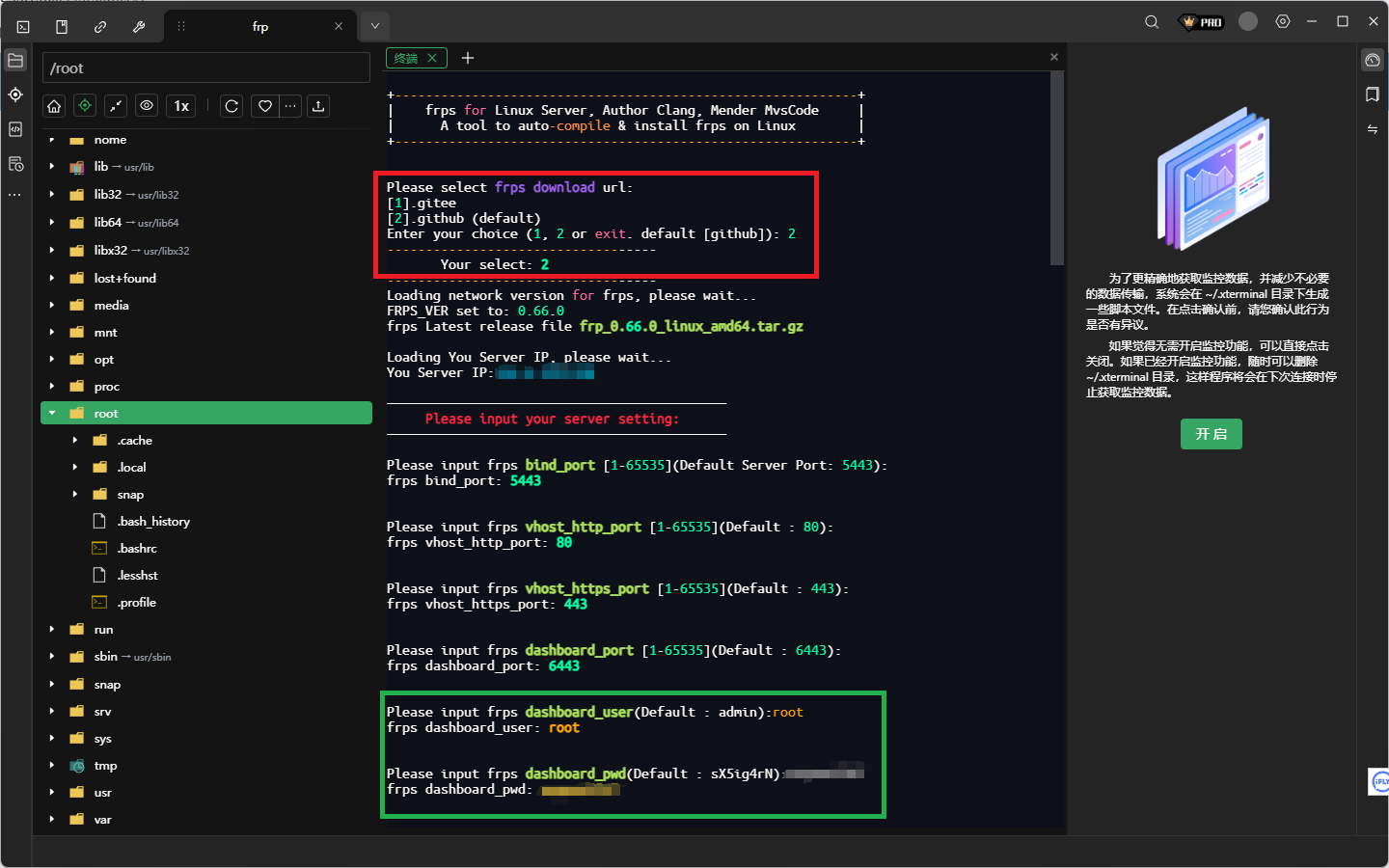Image resolution: width=1389 pixels, height=868 pixels.
Task: Collapse the root folder in tree
Action: pos(52,413)
